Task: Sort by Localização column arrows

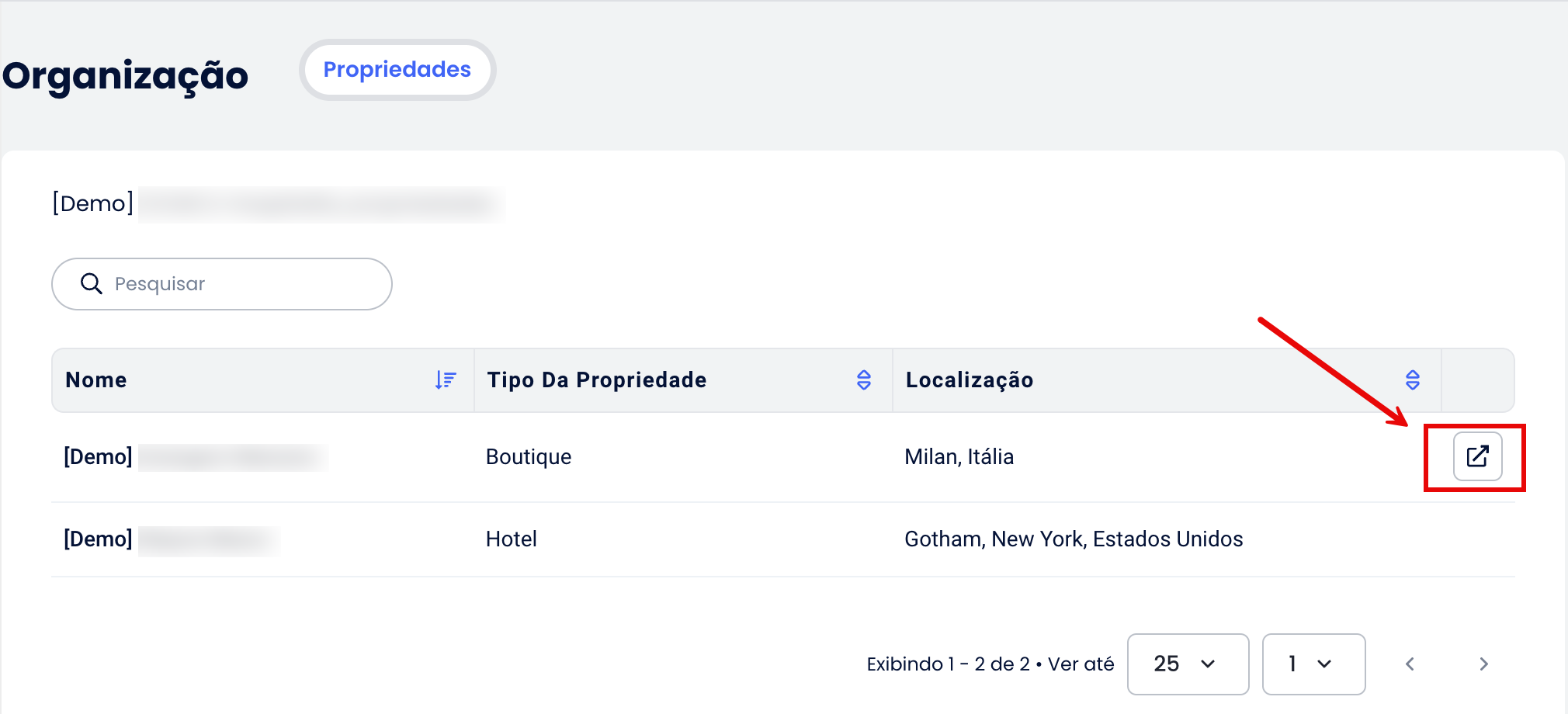Action: (1413, 380)
